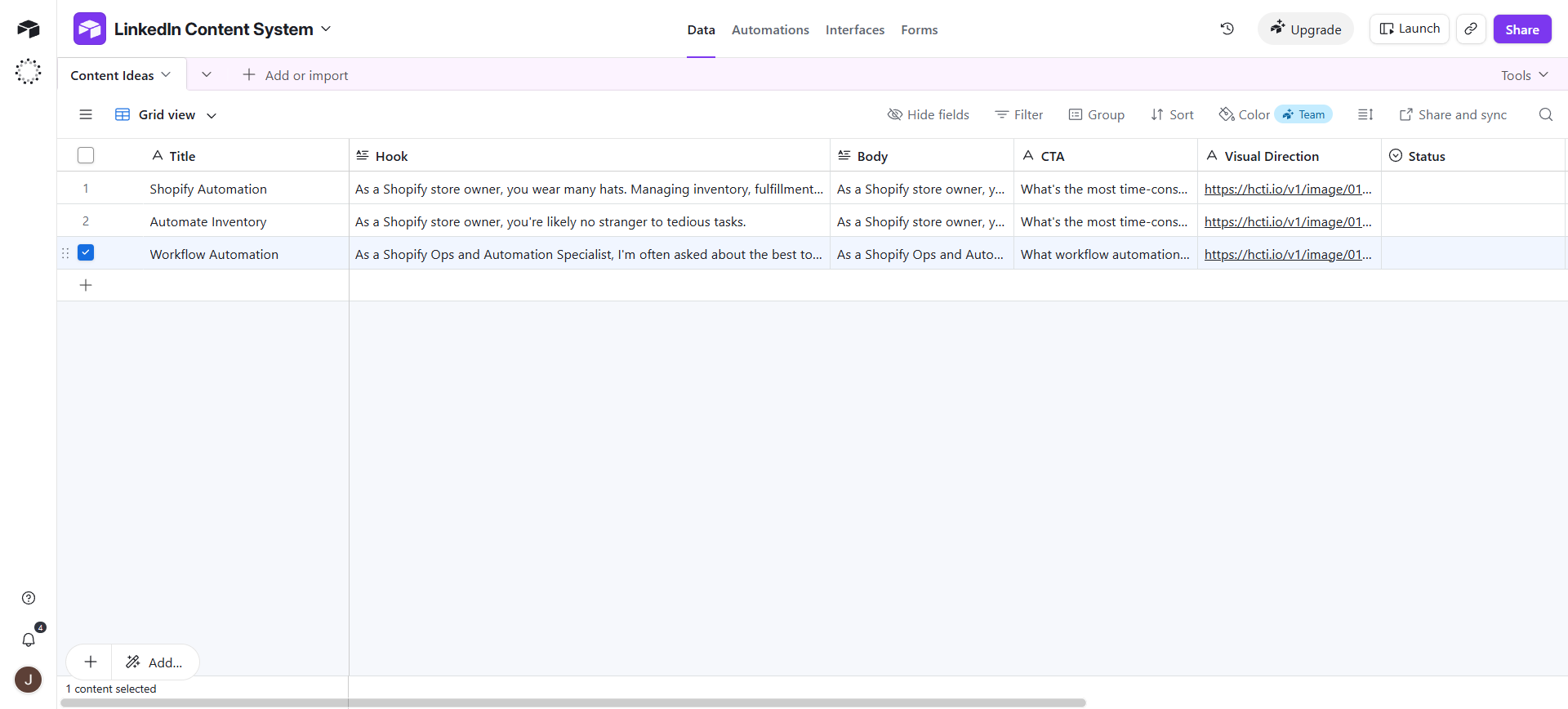Screen dimensions: 1568x709
Task: Add a new row with plus below records
Action: 86,285
